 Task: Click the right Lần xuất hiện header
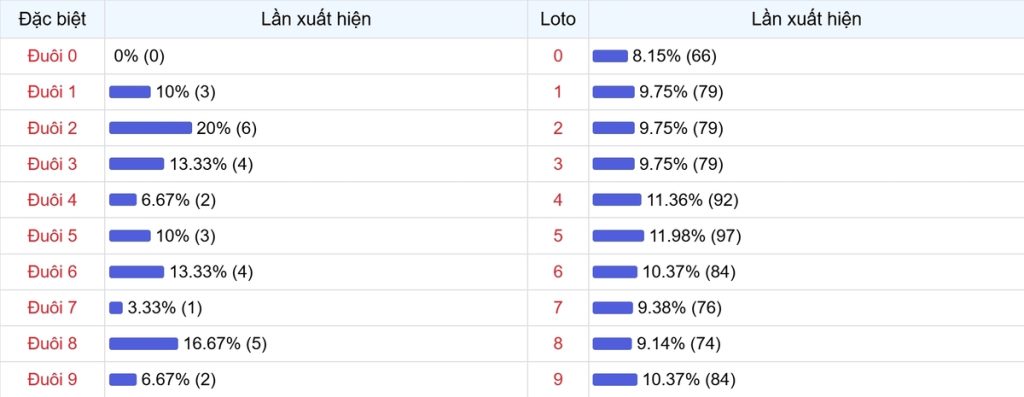806,19
